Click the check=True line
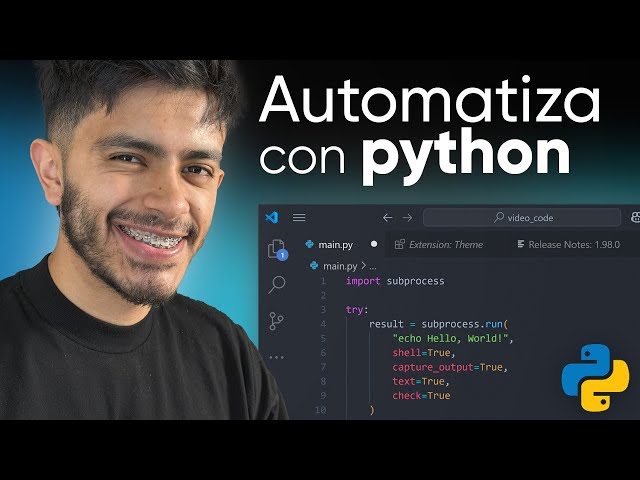640x480 pixels. coord(421,396)
